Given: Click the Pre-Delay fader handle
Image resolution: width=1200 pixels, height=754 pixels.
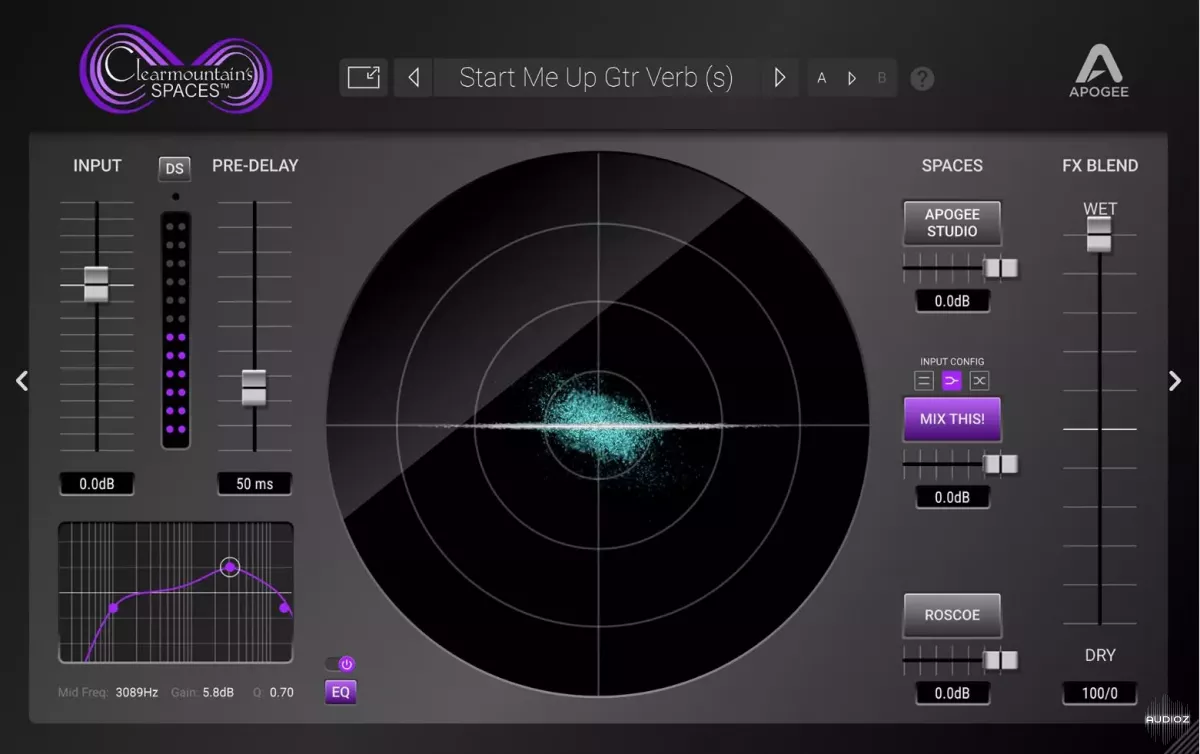Looking at the screenshot, I should [x=254, y=388].
